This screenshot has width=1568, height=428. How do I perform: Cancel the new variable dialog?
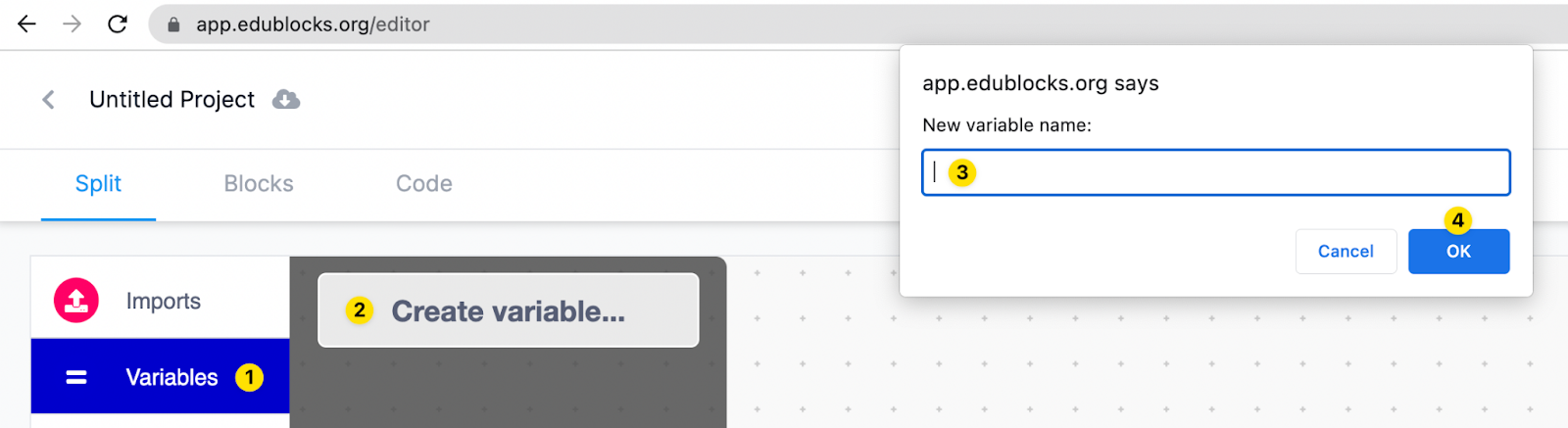(1346, 252)
